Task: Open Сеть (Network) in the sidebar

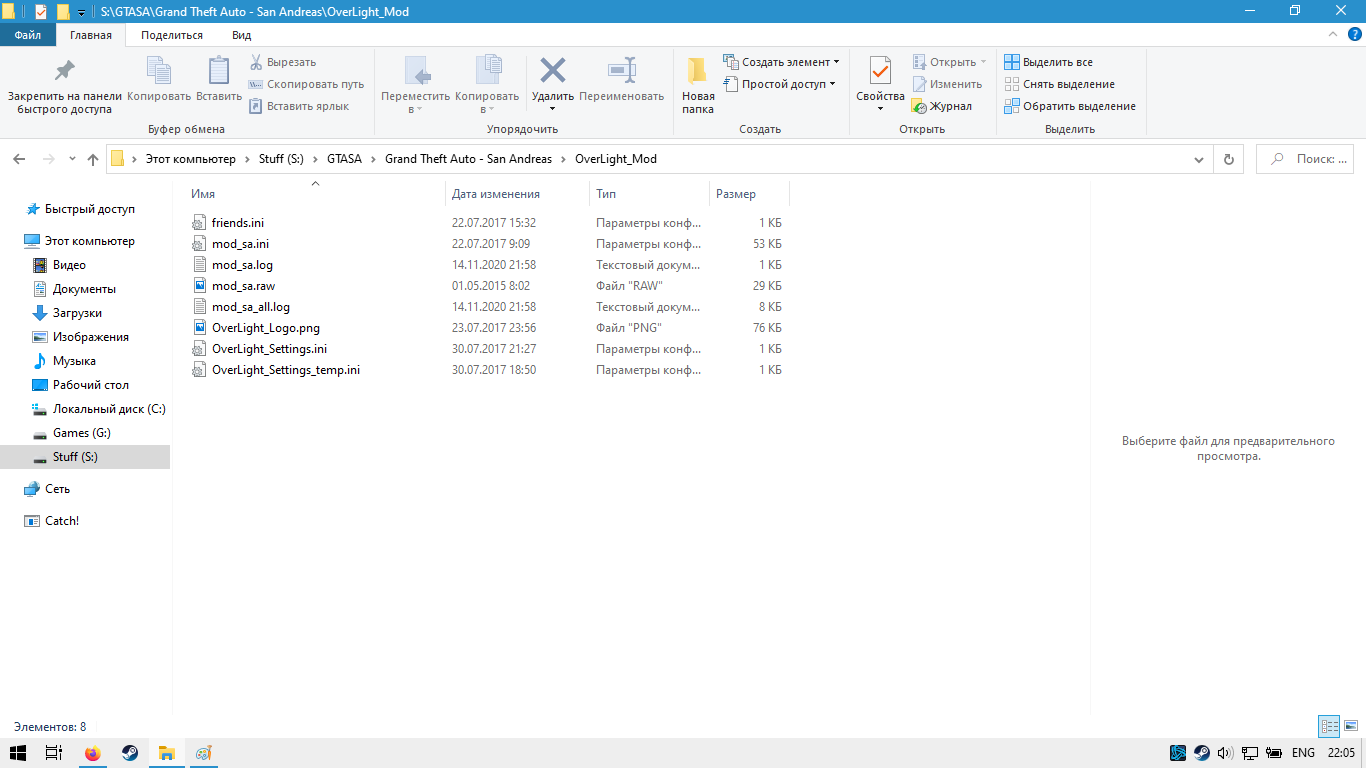Action: (57, 489)
